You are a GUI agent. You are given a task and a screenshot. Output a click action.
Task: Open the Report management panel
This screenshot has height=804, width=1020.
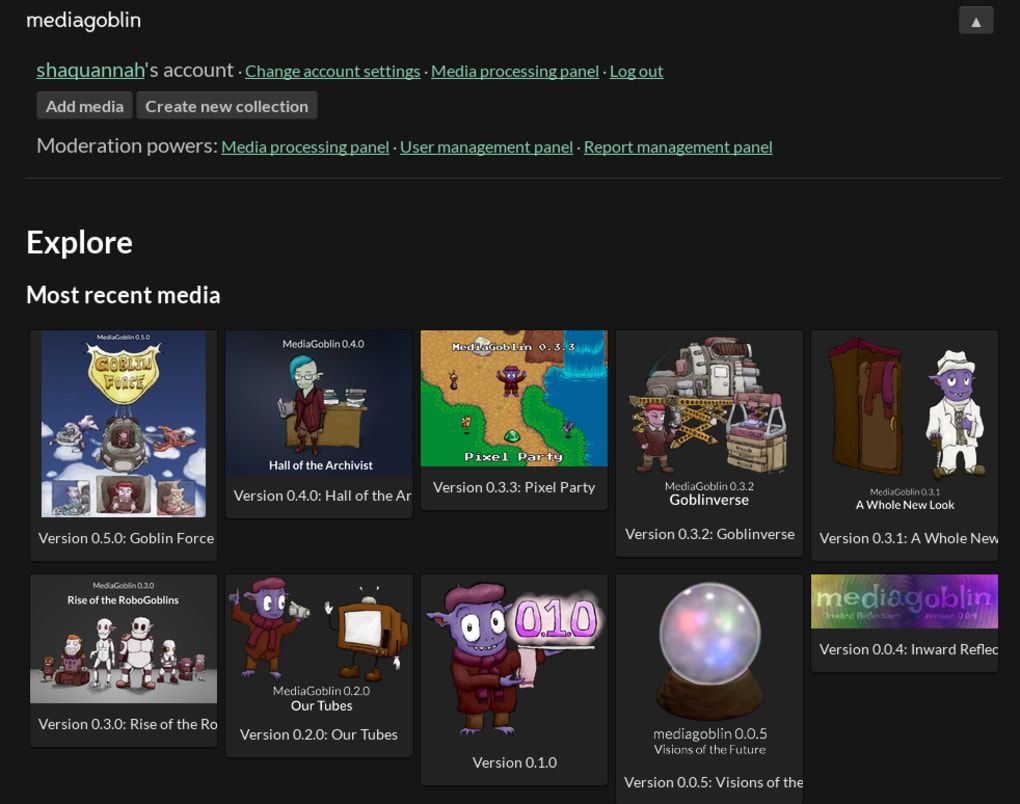click(678, 147)
